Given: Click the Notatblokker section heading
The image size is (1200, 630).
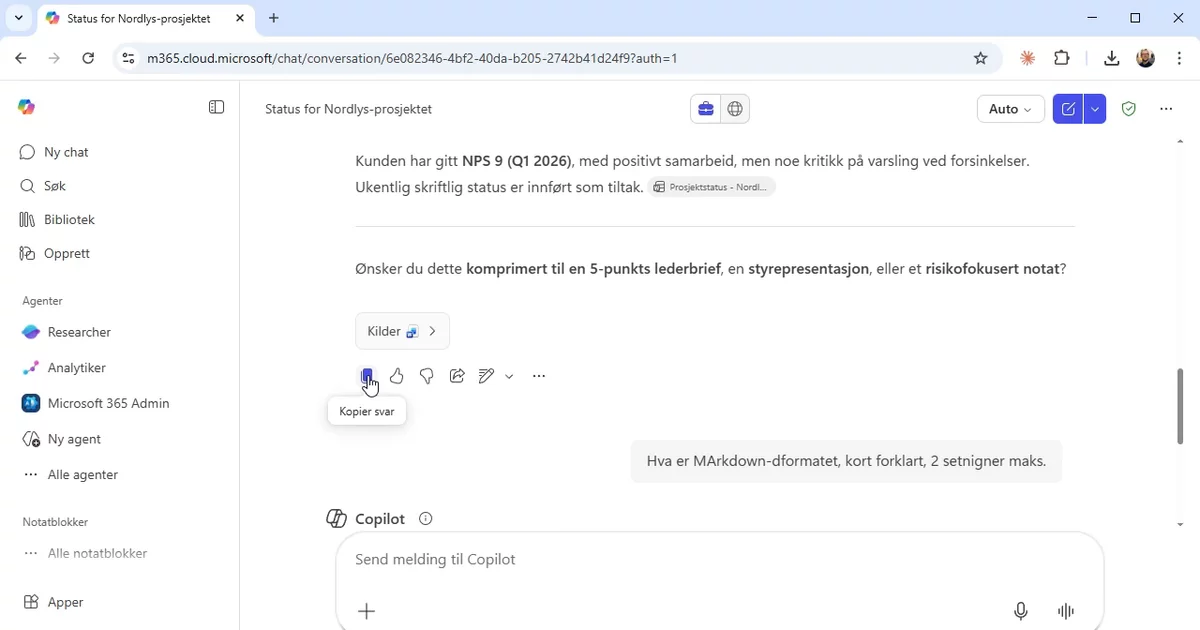Looking at the screenshot, I should pos(55,522).
